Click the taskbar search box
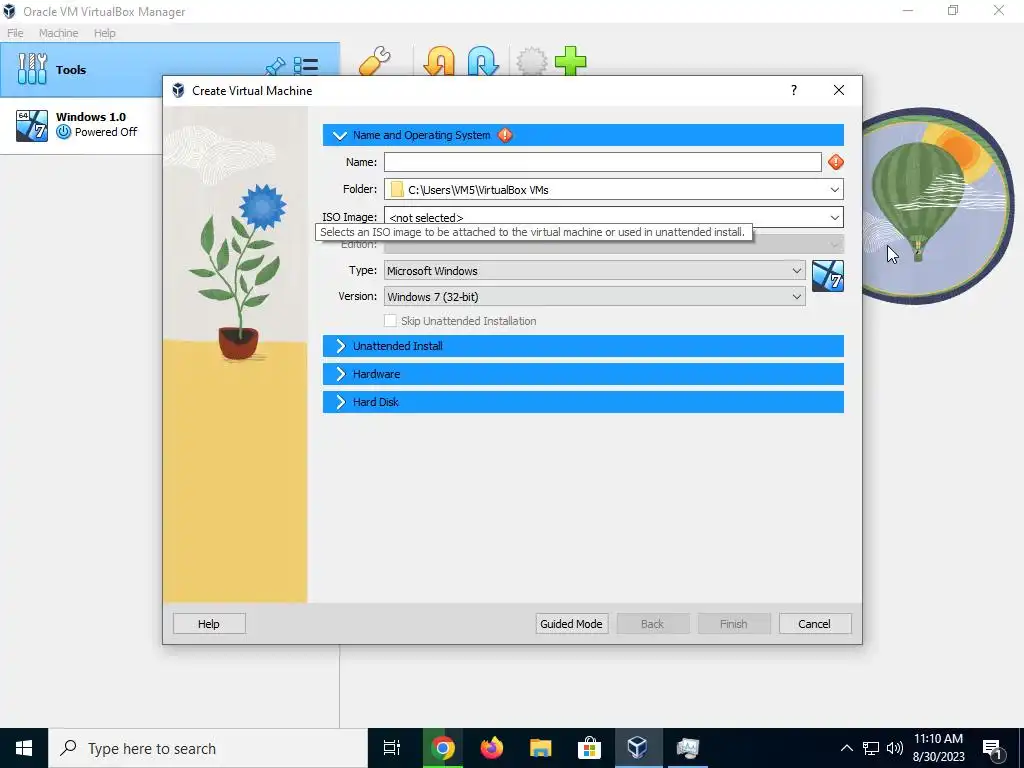The height and width of the screenshot is (768, 1024). coord(208,748)
